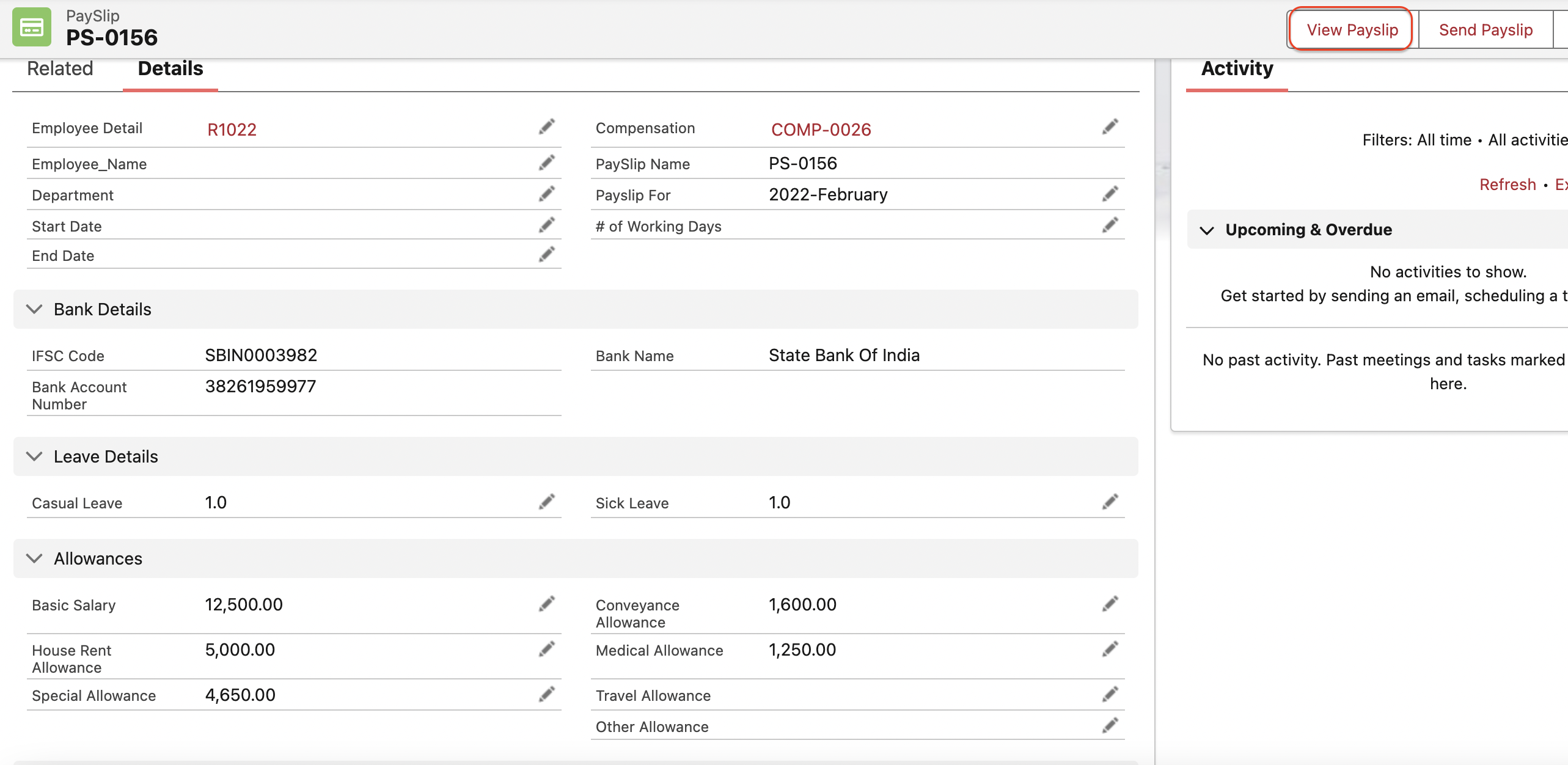This screenshot has height=765, width=1568.
Task: Click edit icon for Other Allowance
Action: point(1110,725)
